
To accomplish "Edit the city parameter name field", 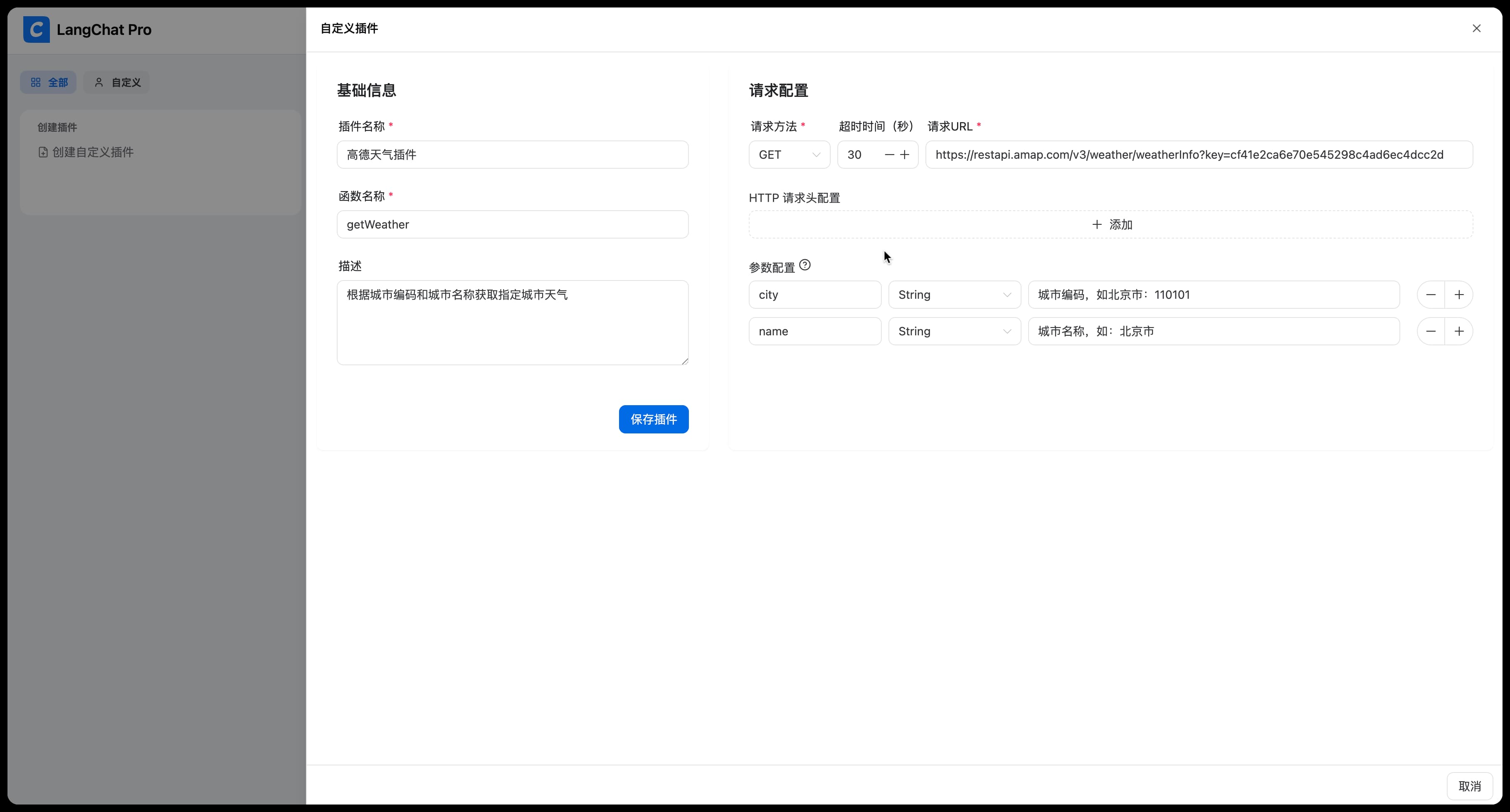I will [x=815, y=295].
